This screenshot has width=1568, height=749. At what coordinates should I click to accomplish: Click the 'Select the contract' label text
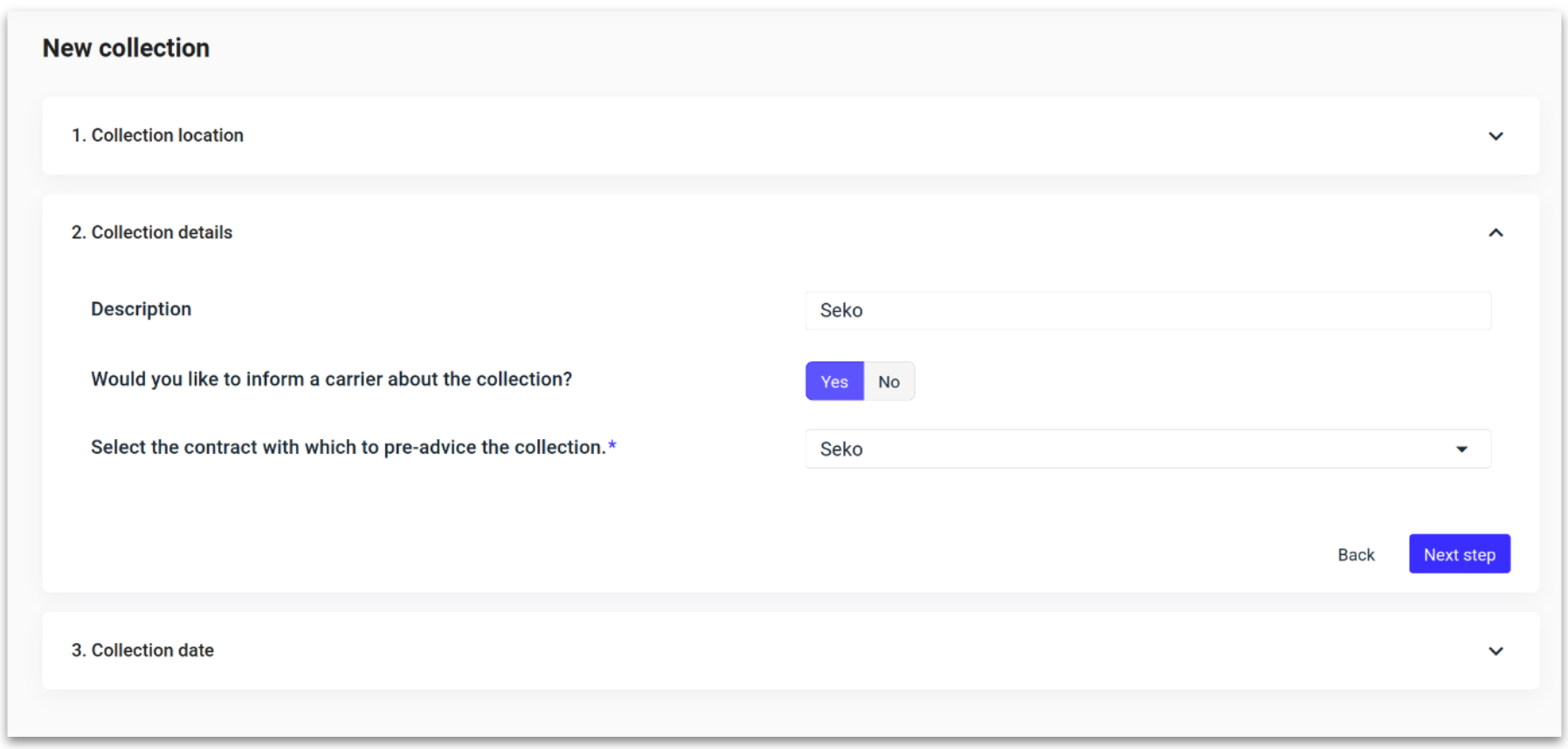(348, 447)
